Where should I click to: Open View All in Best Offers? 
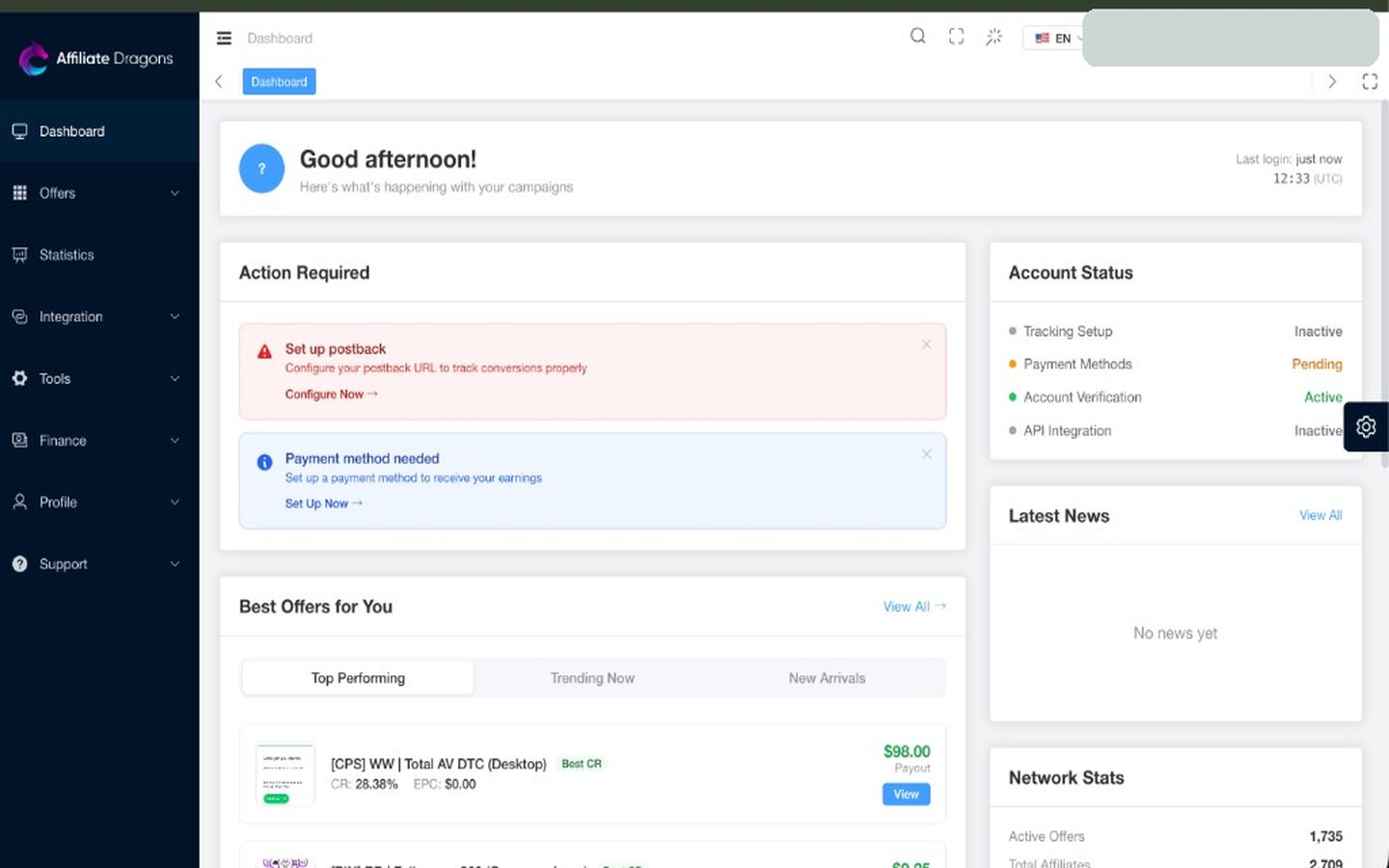click(914, 607)
